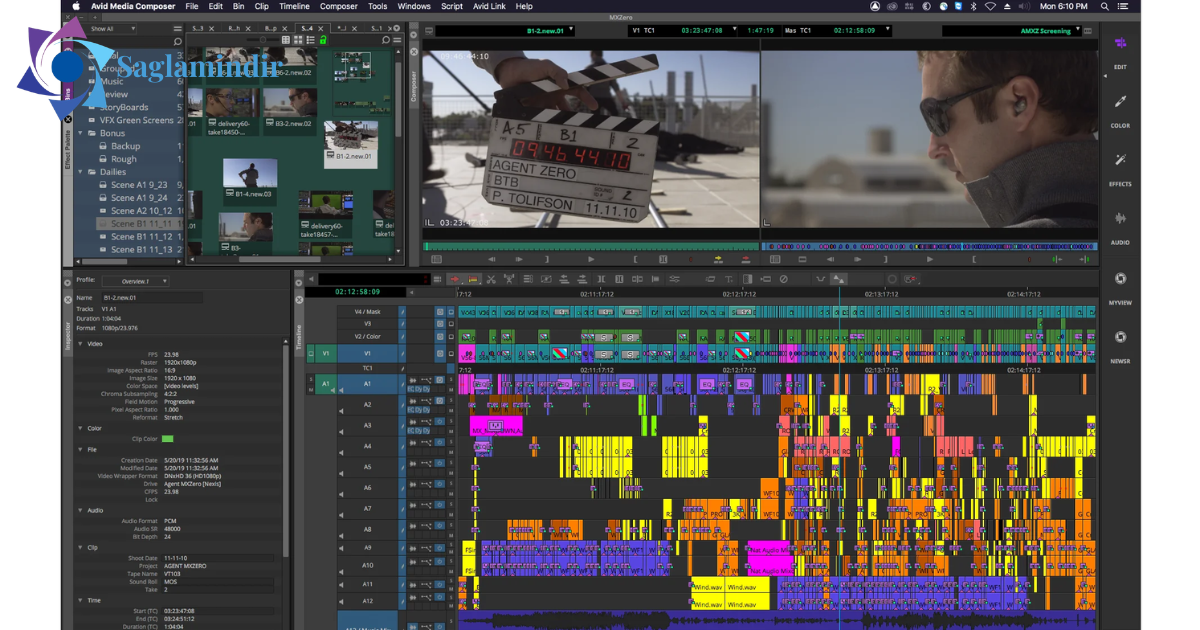Open the Edit workspace in right sidebar

tap(1120, 52)
